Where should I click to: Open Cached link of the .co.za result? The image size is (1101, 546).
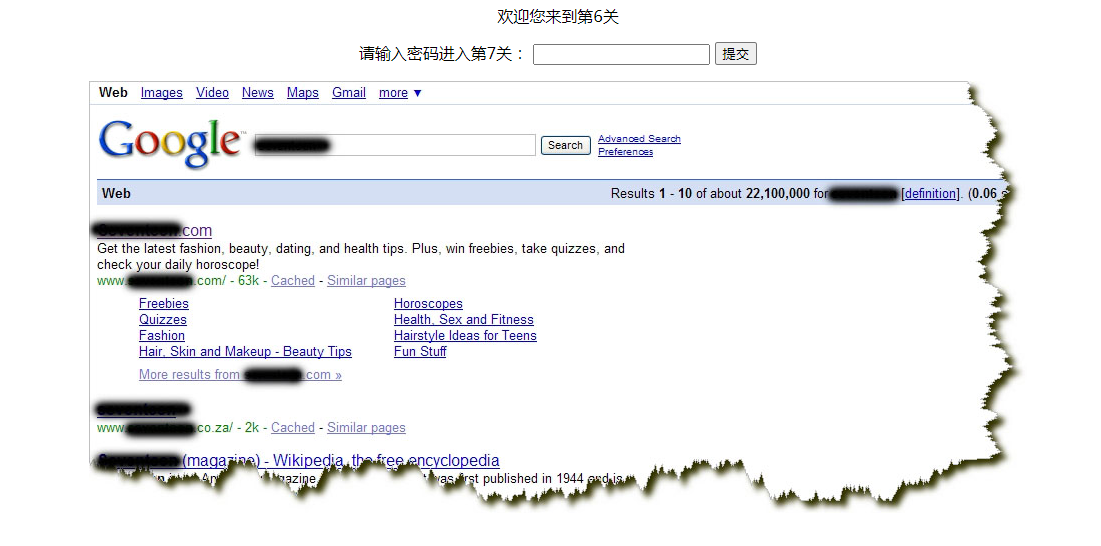click(x=293, y=427)
